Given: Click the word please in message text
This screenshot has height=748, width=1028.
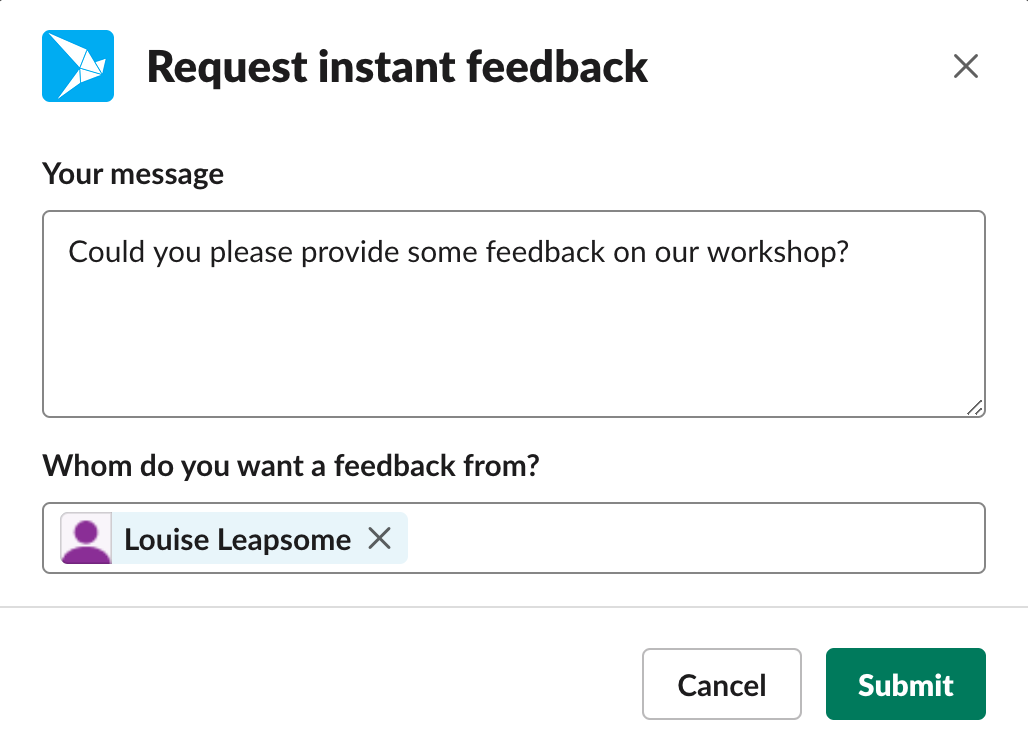Looking at the screenshot, I should click(251, 252).
